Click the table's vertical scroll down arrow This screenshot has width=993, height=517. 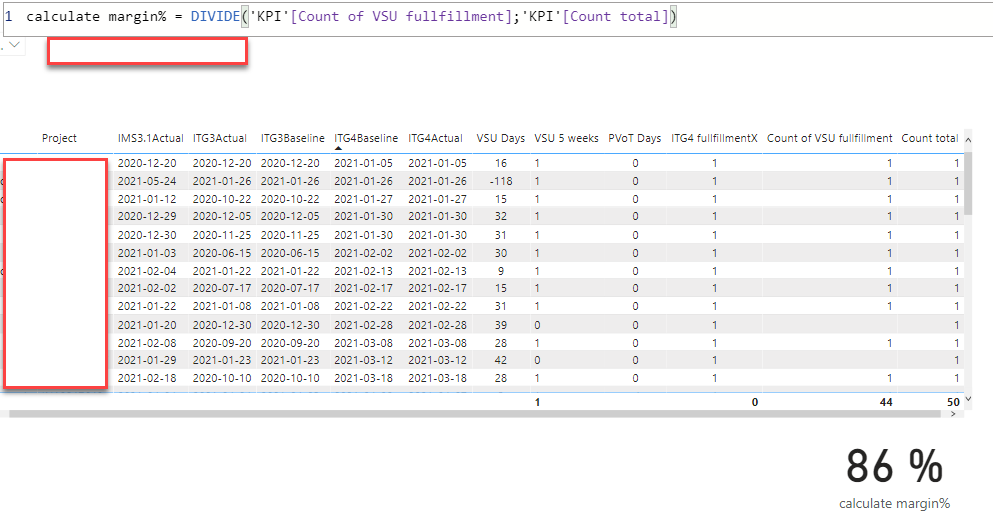pos(968,400)
